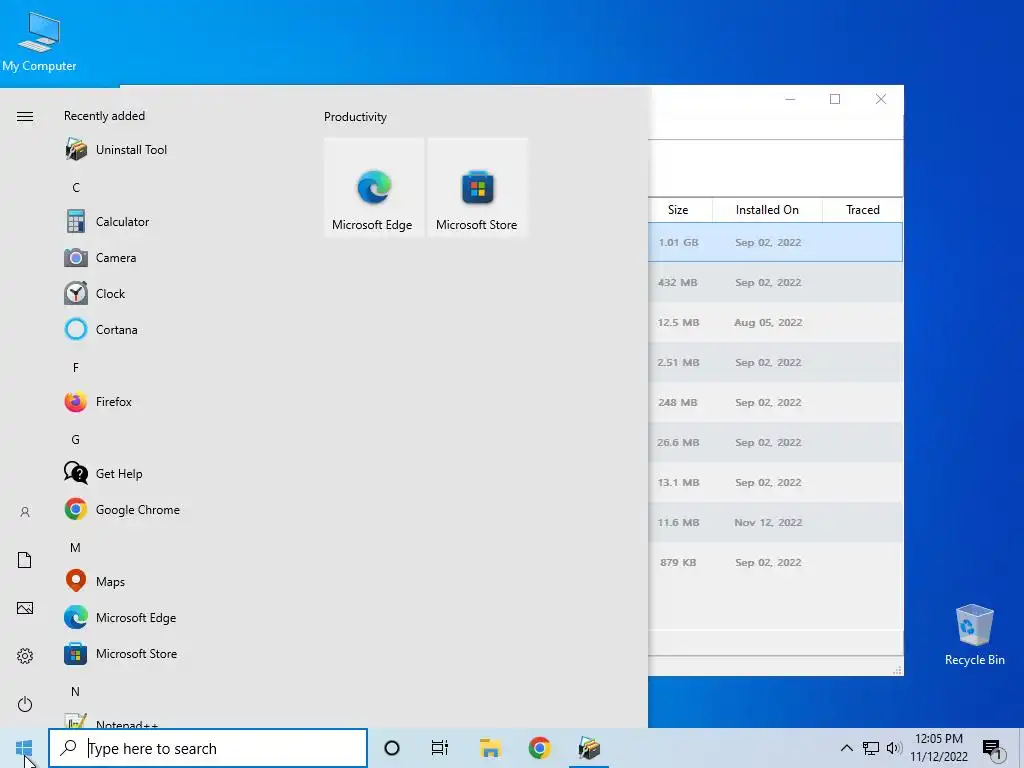Open the Camera app
This screenshot has height=768, width=1024.
(x=101, y=257)
